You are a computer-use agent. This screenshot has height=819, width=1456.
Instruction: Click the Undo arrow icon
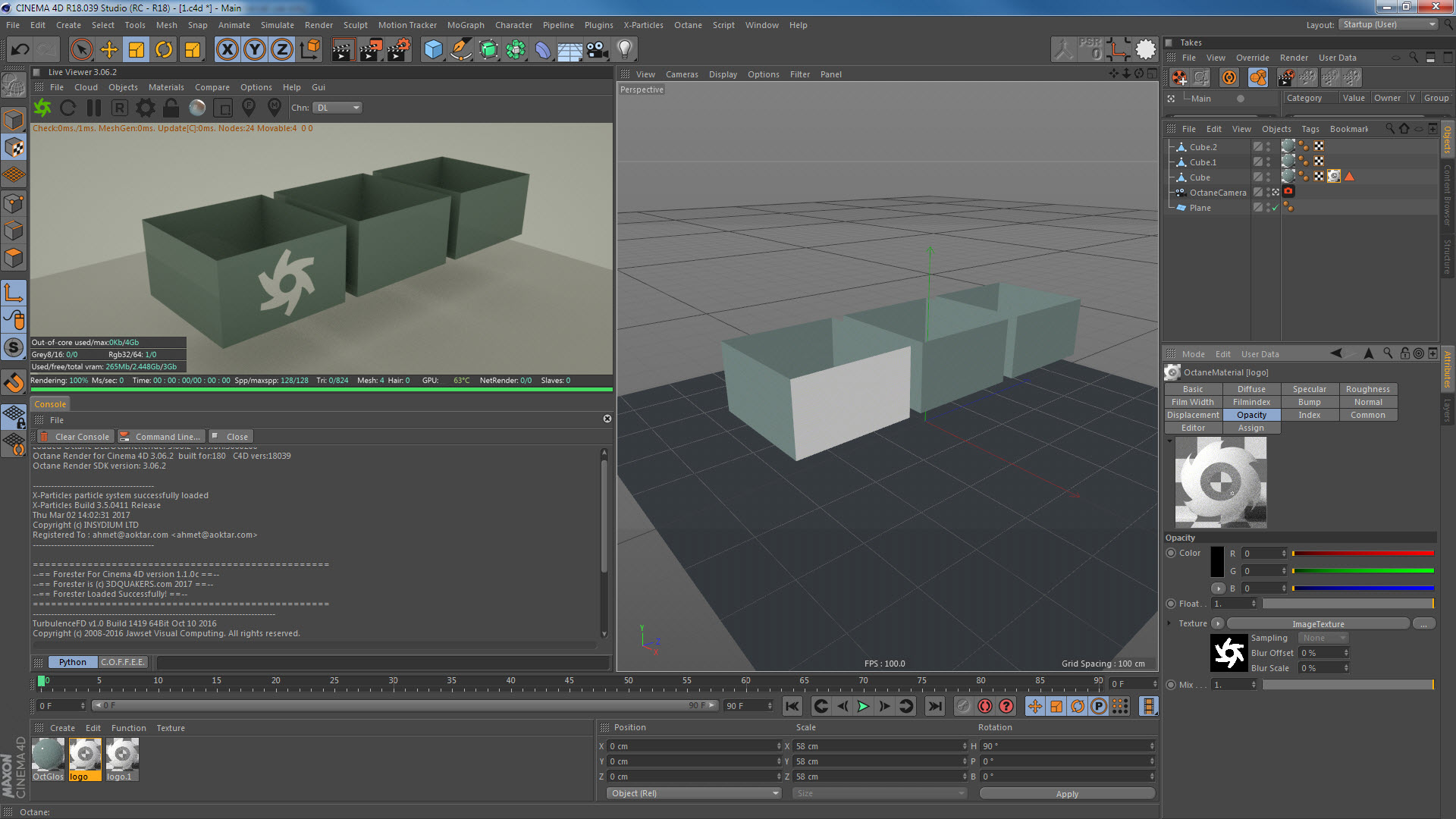[x=20, y=50]
